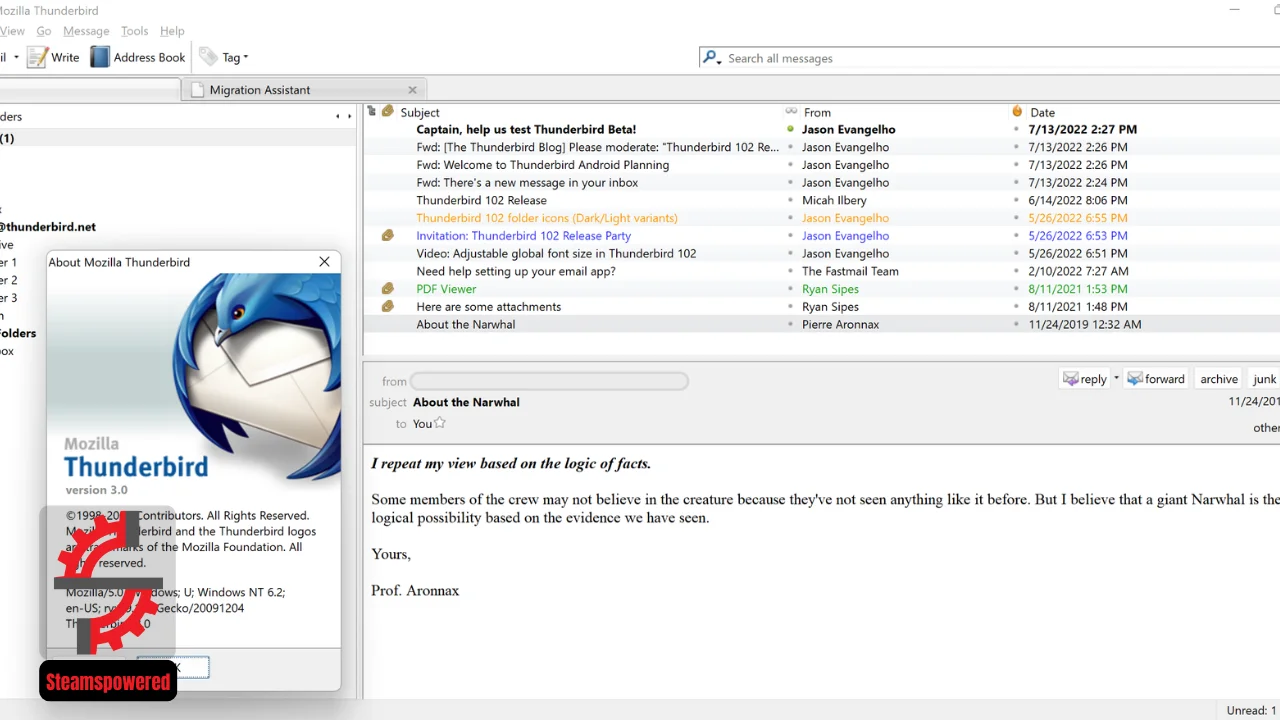Mark message with junk button
Image resolution: width=1280 pixels, height=720 pixels.
(x=1265, y=379)
